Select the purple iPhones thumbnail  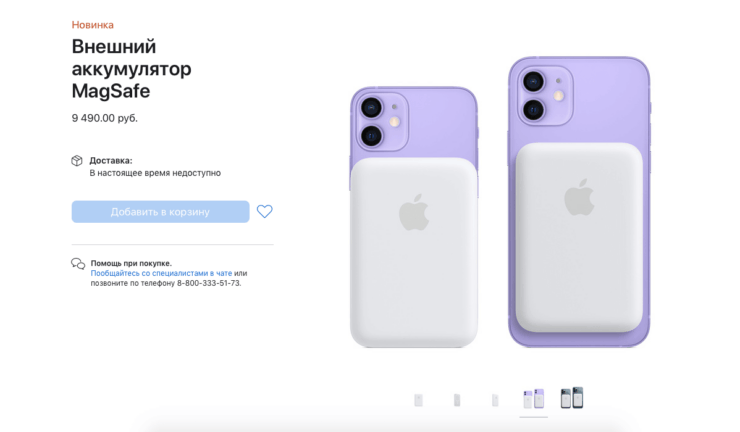tap(534, 399)
